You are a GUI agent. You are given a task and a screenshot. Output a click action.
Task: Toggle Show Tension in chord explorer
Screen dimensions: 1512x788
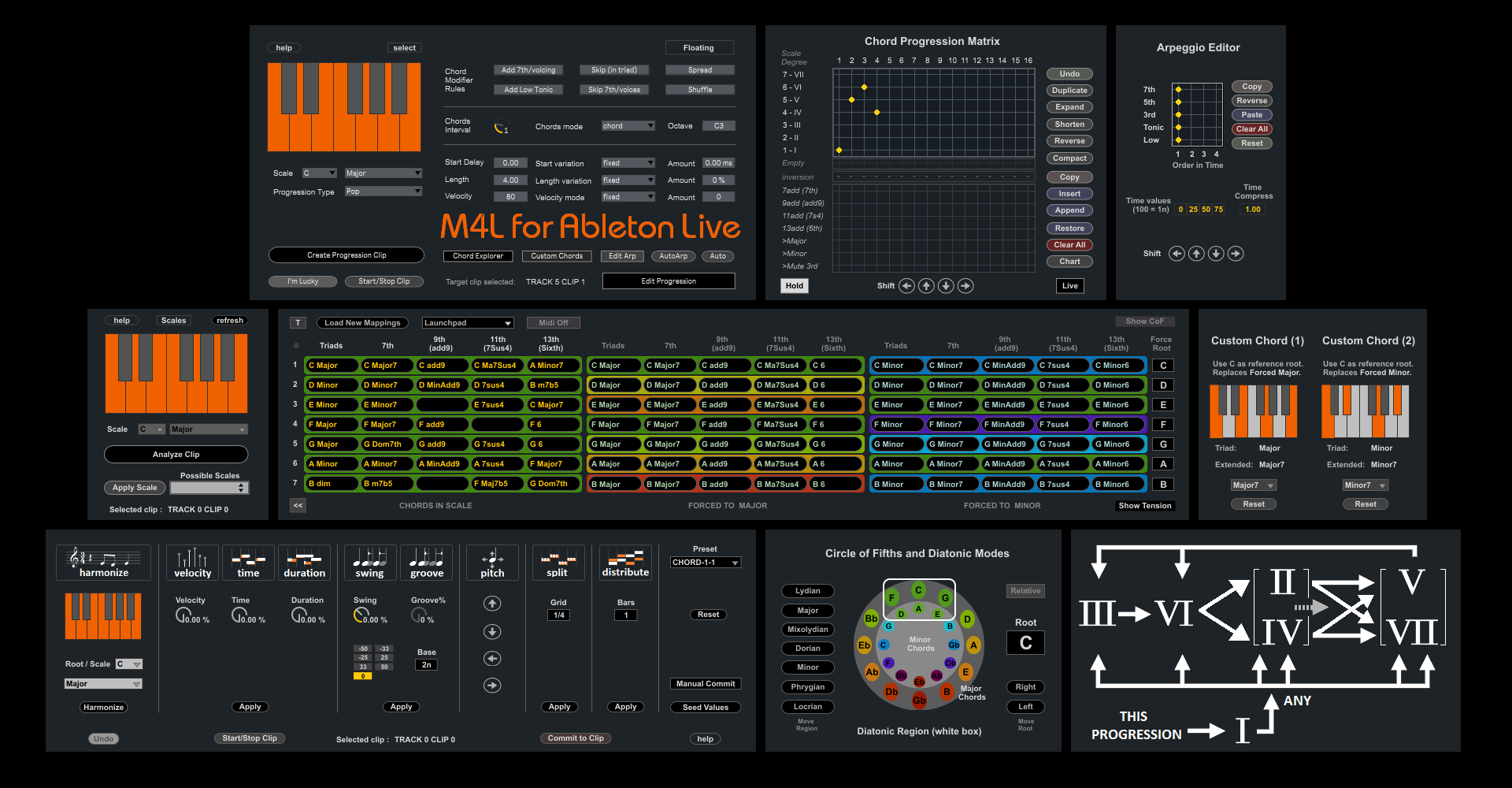click(x=1145, y=506)
